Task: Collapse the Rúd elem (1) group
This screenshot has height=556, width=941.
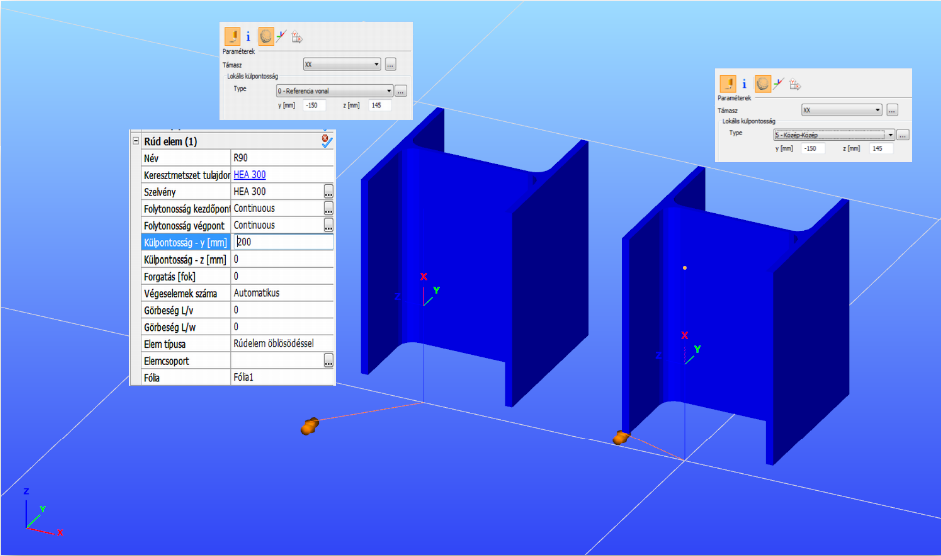Action: tap(136, 141)
